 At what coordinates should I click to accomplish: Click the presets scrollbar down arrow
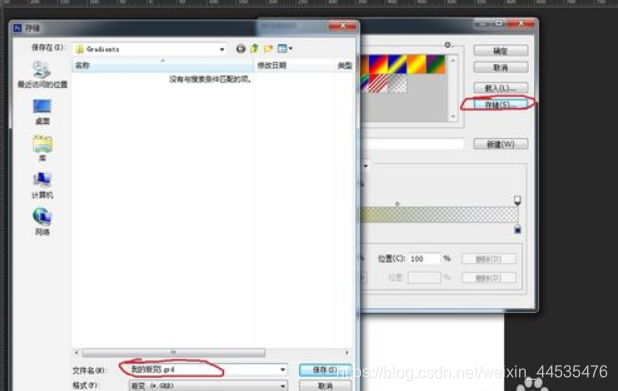tap(453, 117)
